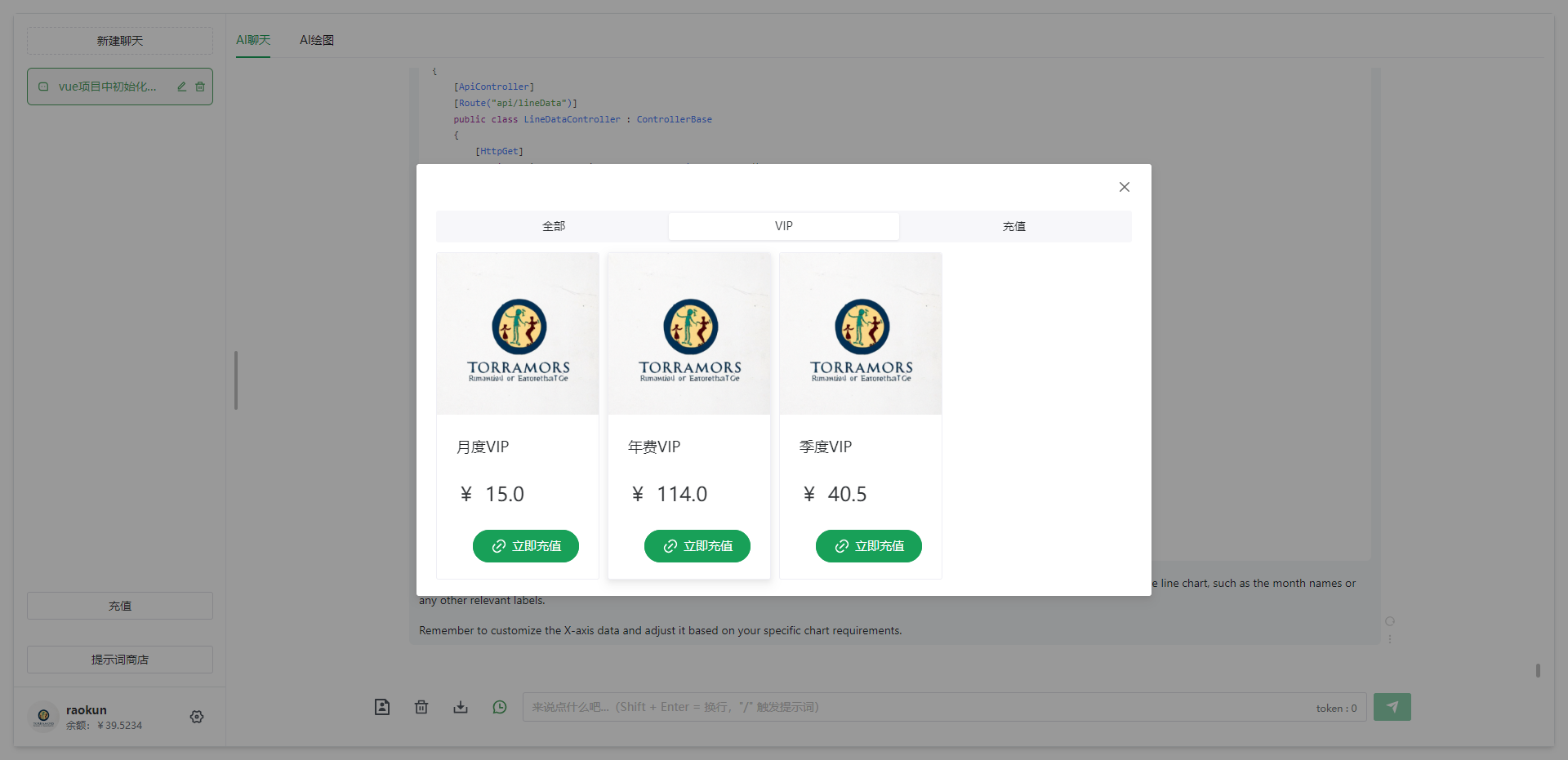Image resolution: width=1568 pixels, height=760 pixels.
Task: Click the ¥ 15.0 price
Action: 492,494
